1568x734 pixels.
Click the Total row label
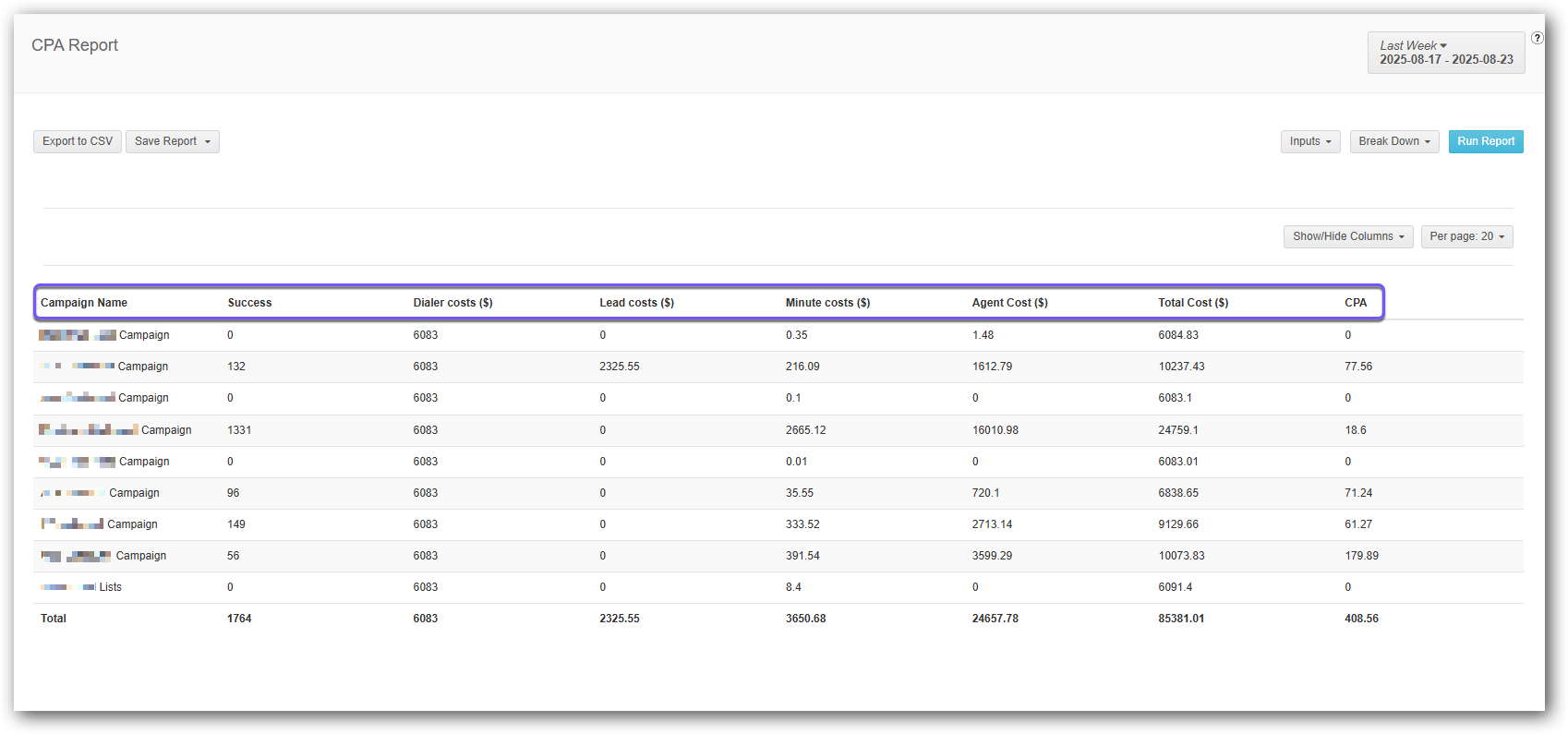click(54, 619)
